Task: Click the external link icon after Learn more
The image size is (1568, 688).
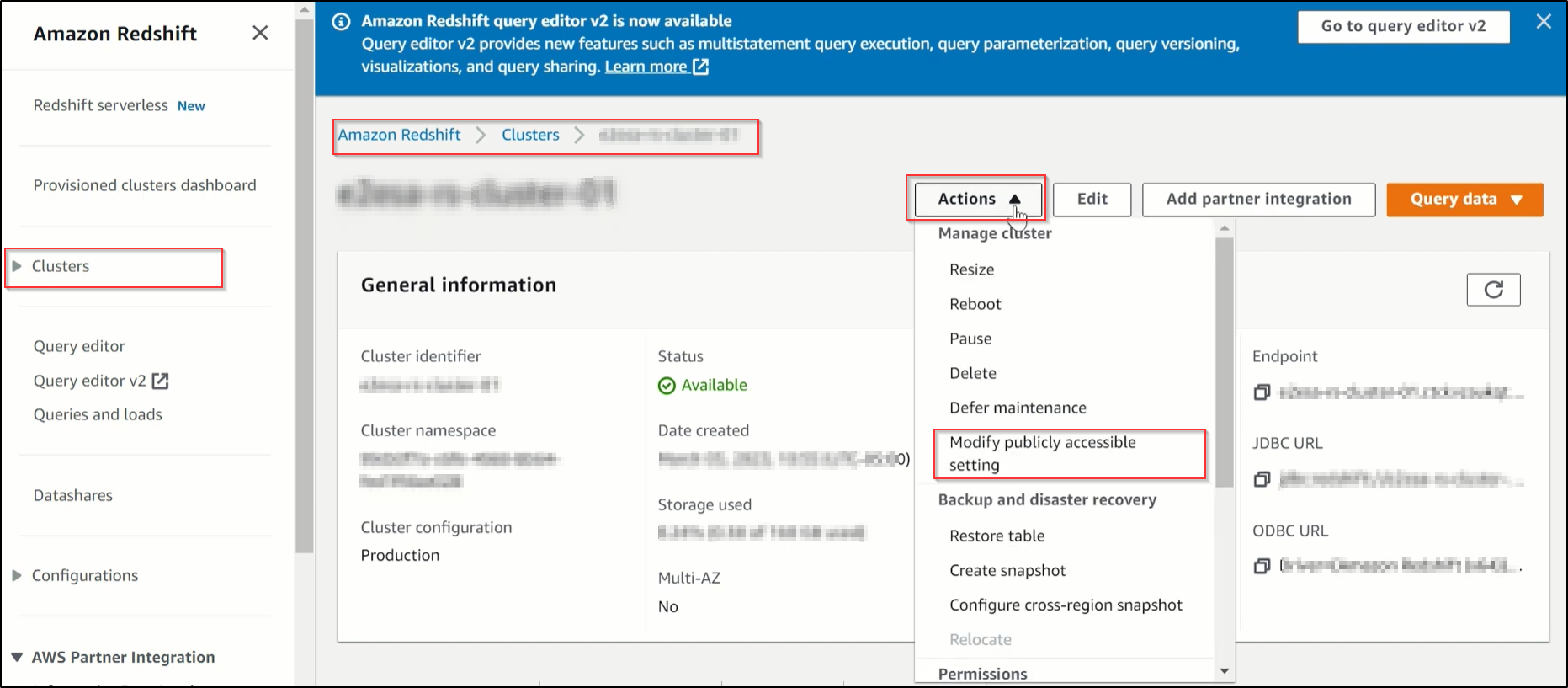Action: (700, 67)
